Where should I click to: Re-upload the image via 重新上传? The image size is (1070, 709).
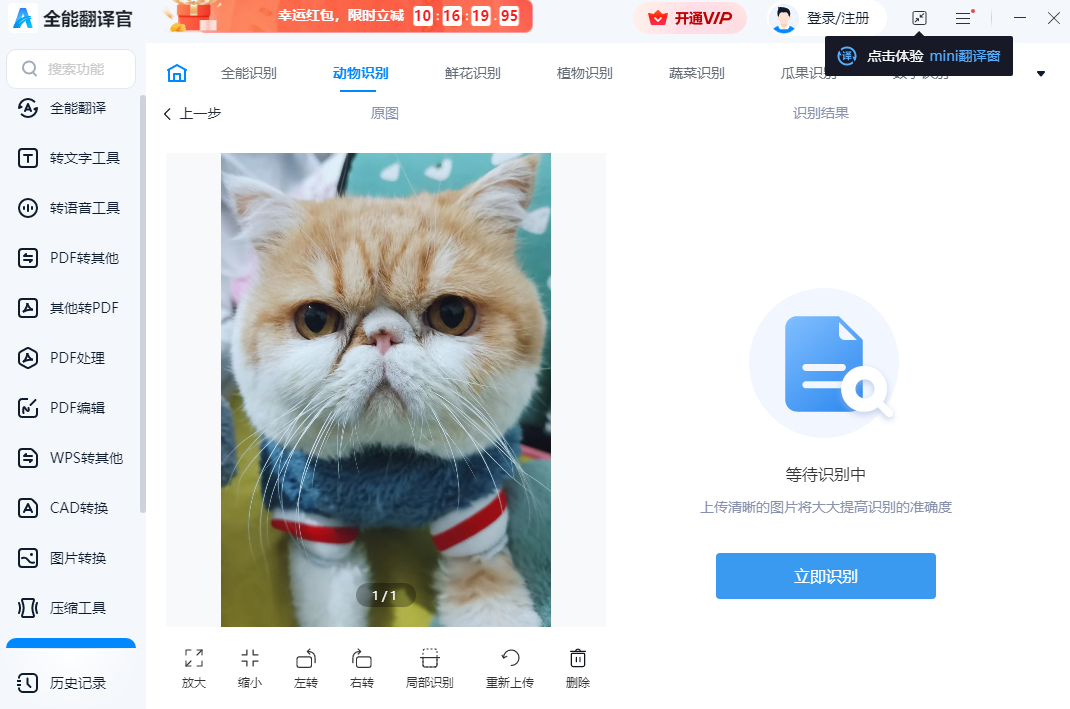[x=510, y=666]
